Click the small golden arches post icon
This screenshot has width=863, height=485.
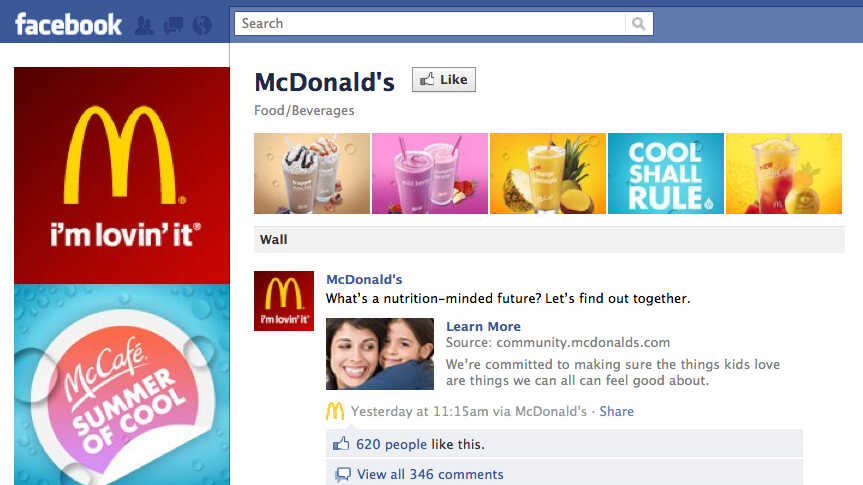(335, 411)
